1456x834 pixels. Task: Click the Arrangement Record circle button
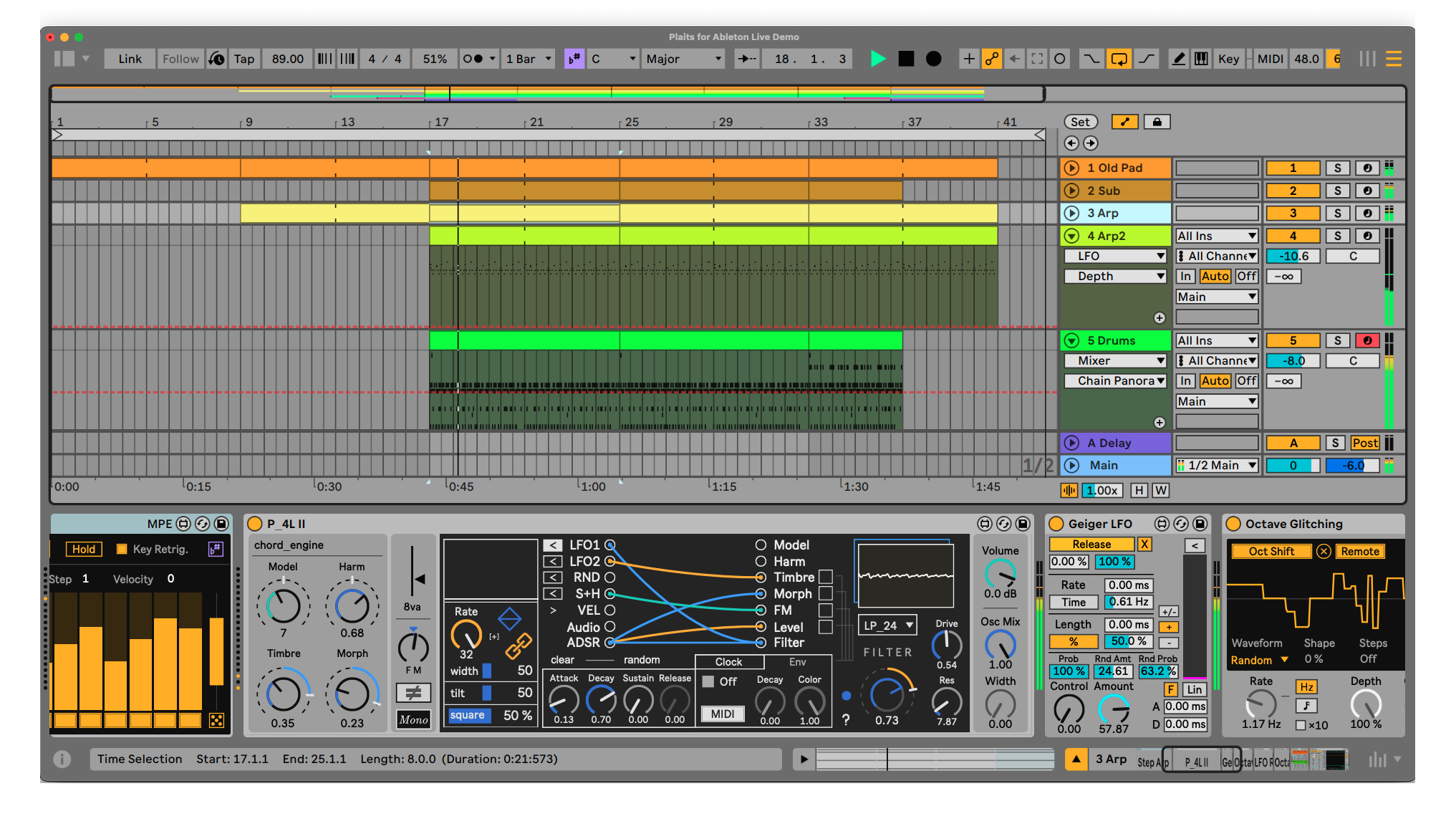[x=933, y=59]
